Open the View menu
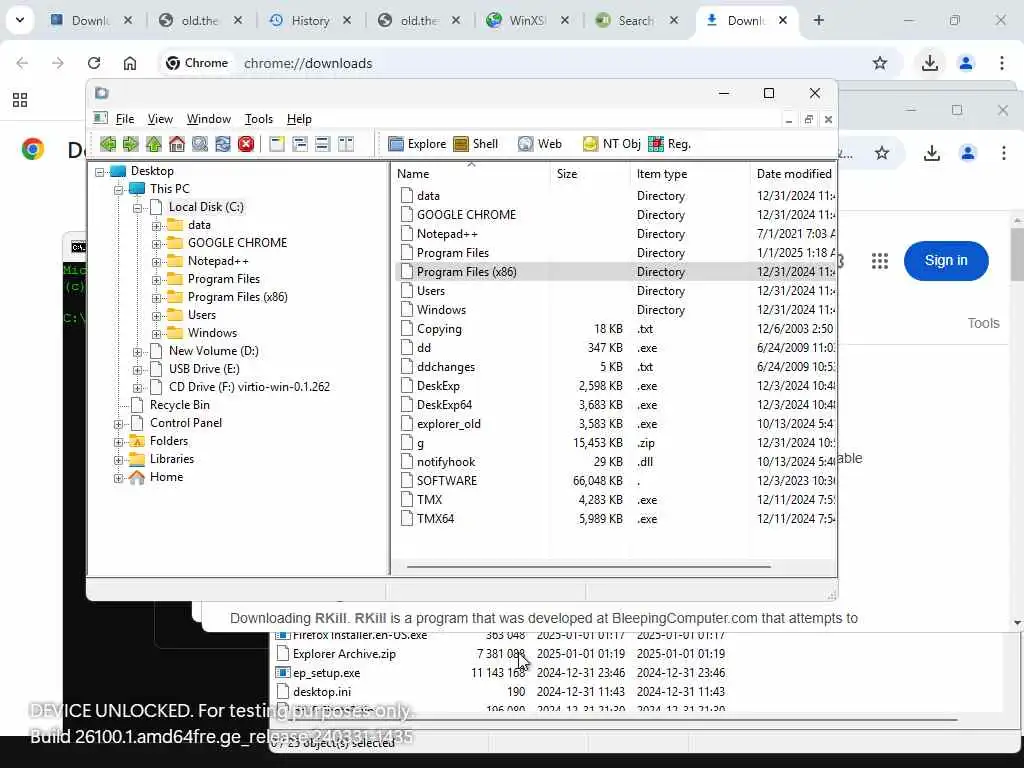Viewport: 1024px width, 768px height. (x=160, y=119)
